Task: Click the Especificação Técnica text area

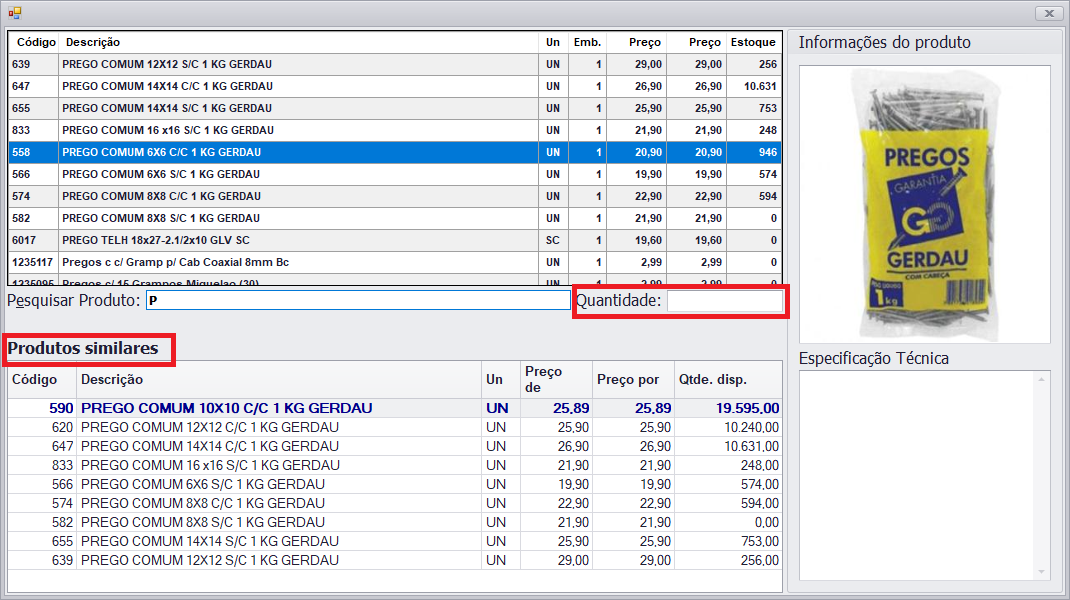Action: (x=917, y=475)
